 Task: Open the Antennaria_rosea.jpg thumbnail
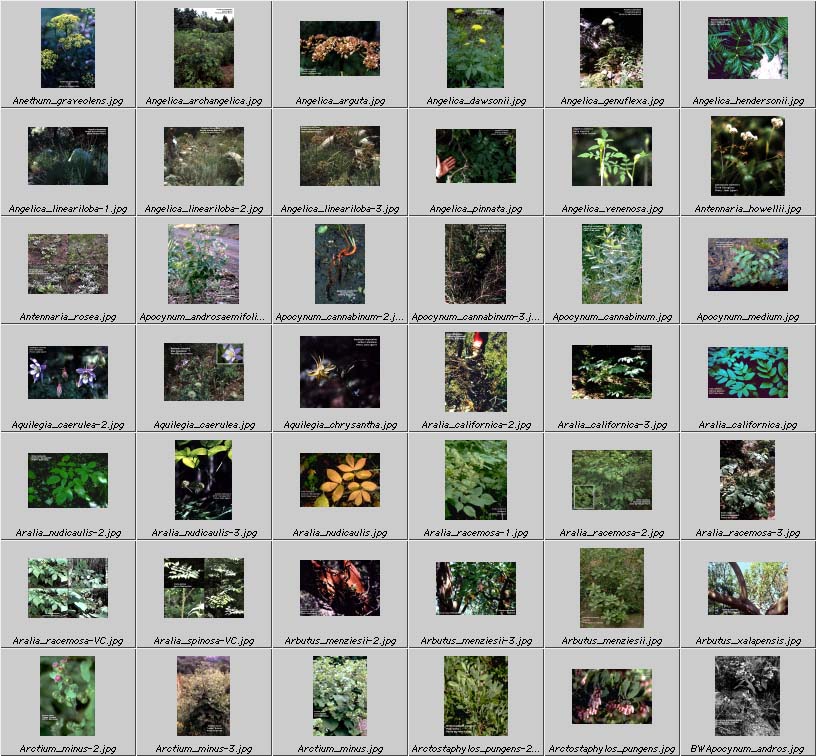[67, 264]
